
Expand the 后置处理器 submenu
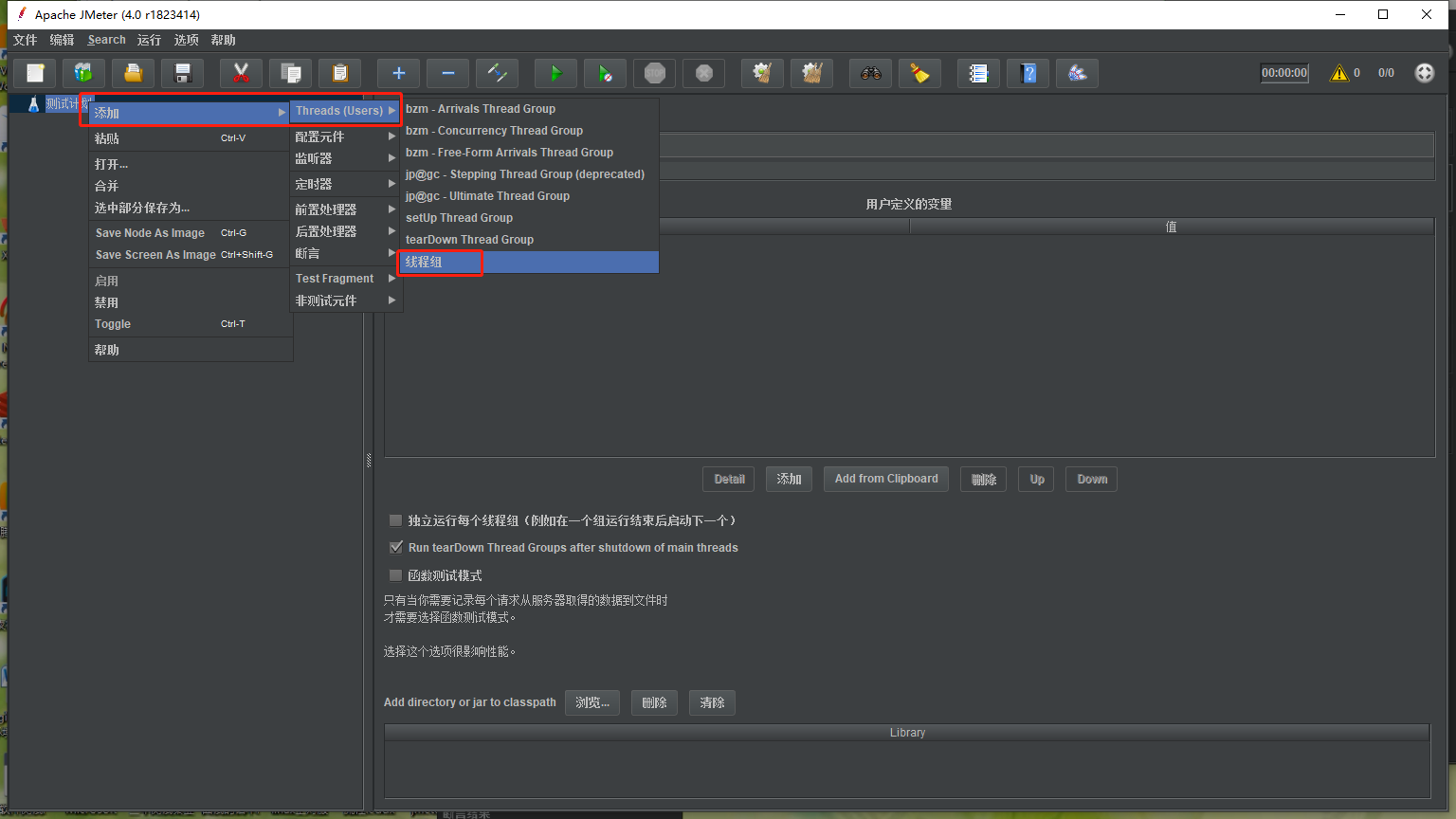(345, 231)
